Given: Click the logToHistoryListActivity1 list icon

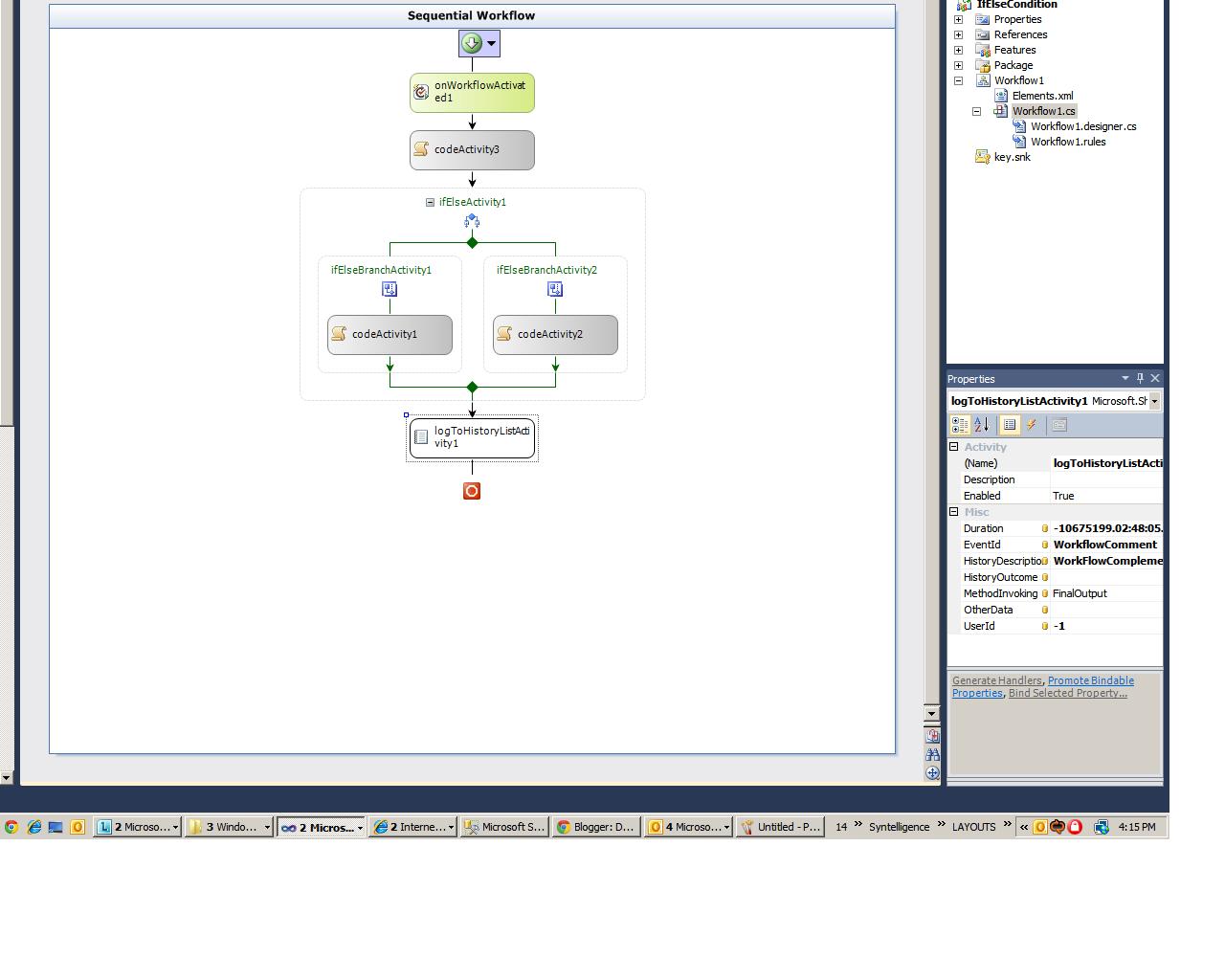Looking at the screenshot, I should tap(421, 437).
